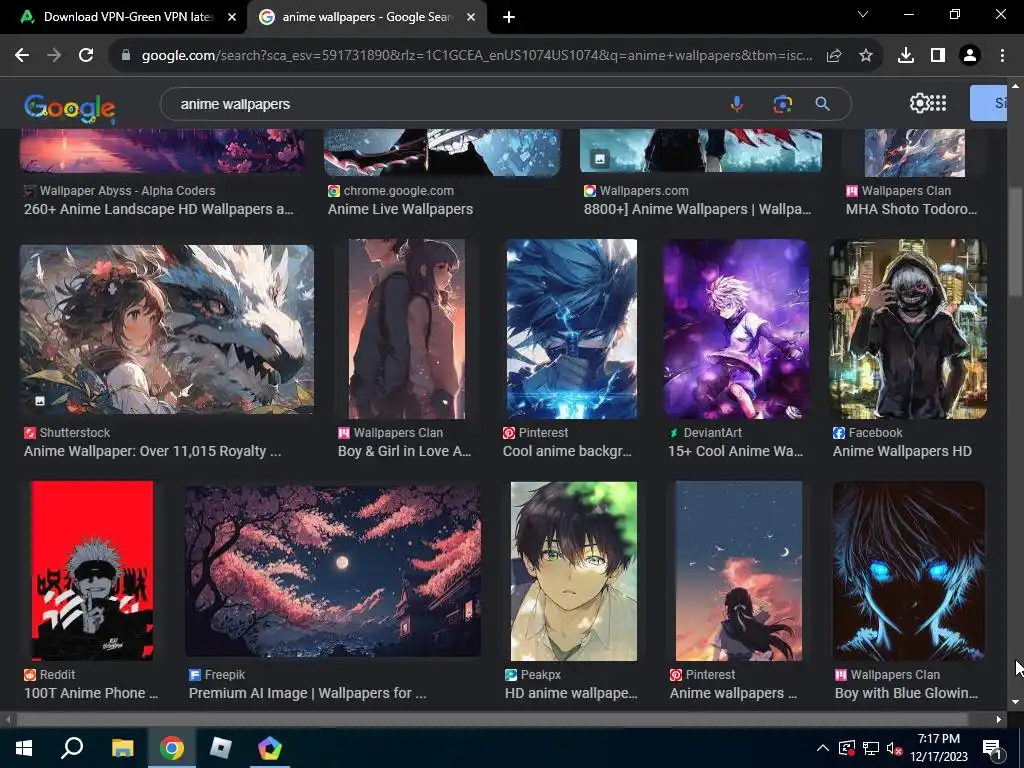The image size is (1024, 768).
Task: Open the Boy with Blue Glowing eyes image
Action: (908, 571)
